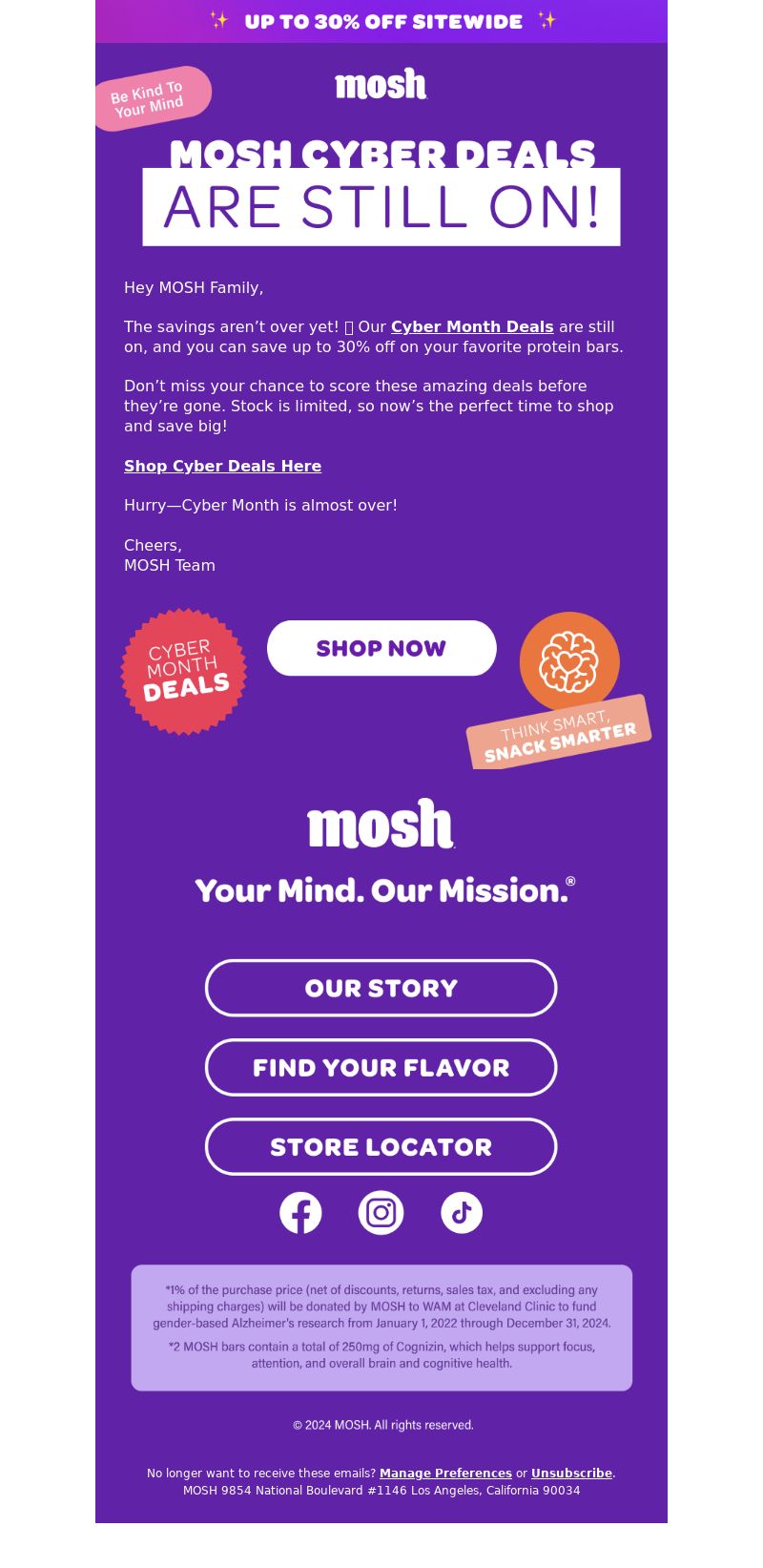Click the Think Smart, Snack Smarter tag
763x1568 pixels.
point(559,732)
